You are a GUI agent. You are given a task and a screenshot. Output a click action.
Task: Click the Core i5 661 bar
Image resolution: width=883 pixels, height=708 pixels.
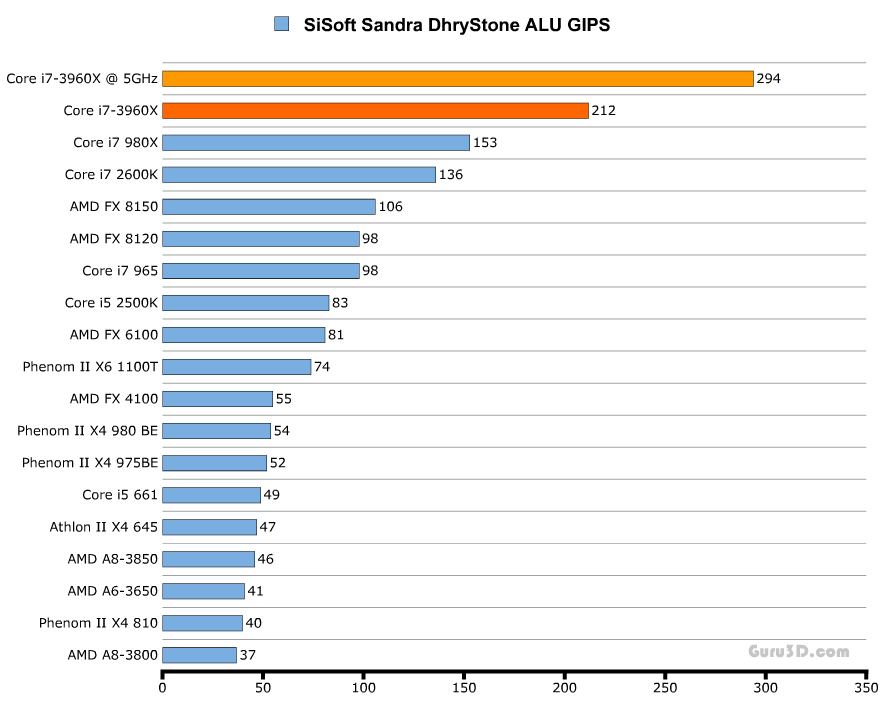click(x=211, y=495)
